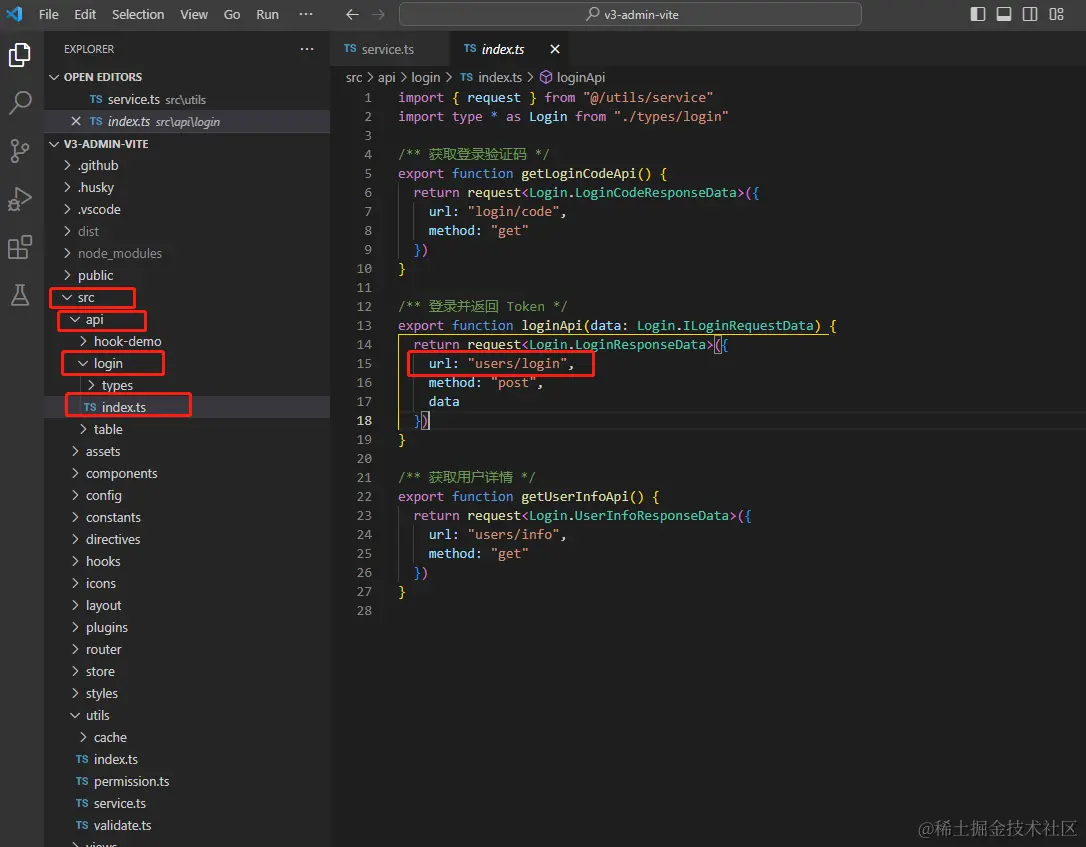Click the Customize Layout icon
Screen dimensions: 1086x847
click(1056, 14)
